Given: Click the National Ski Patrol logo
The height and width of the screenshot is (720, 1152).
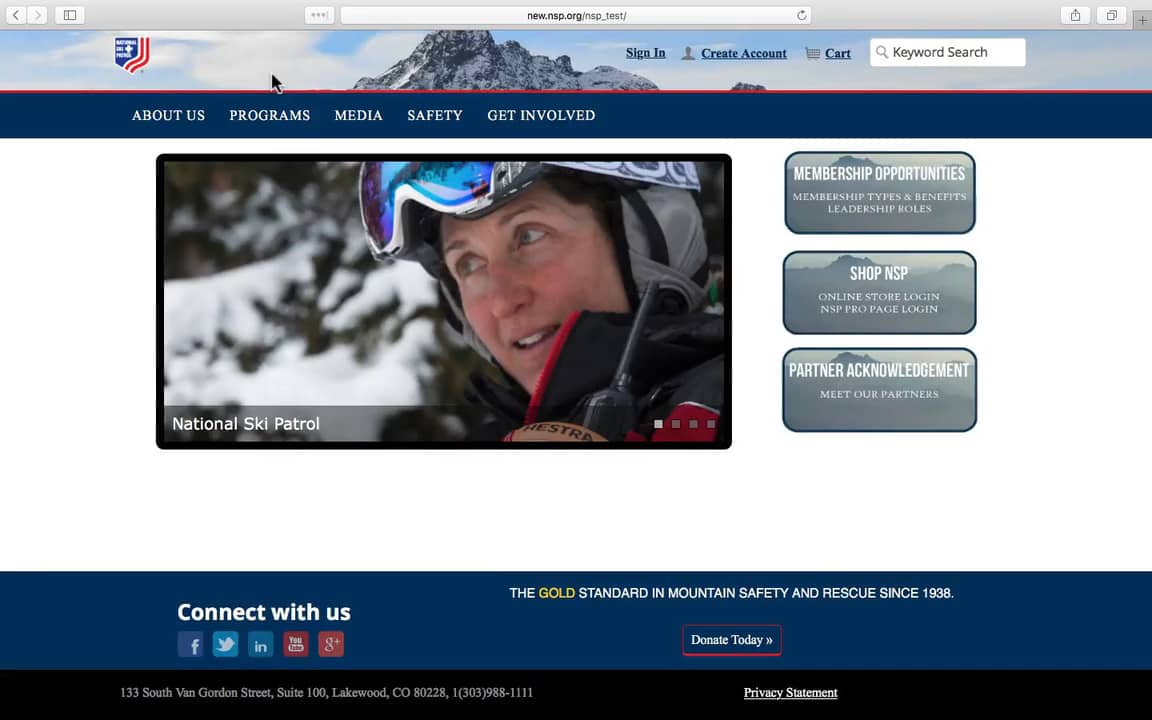Looking at the screenshot, I should tap(132, 55).
